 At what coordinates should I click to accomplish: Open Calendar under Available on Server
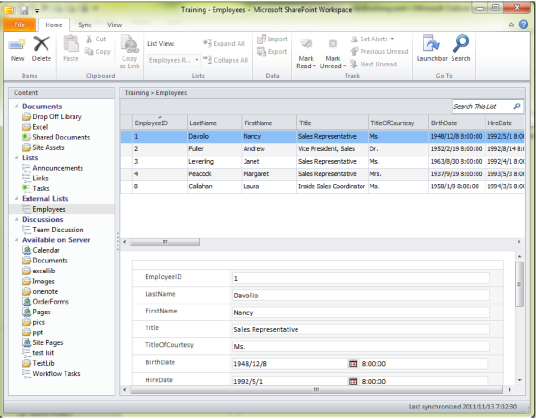tap(41, 250)
